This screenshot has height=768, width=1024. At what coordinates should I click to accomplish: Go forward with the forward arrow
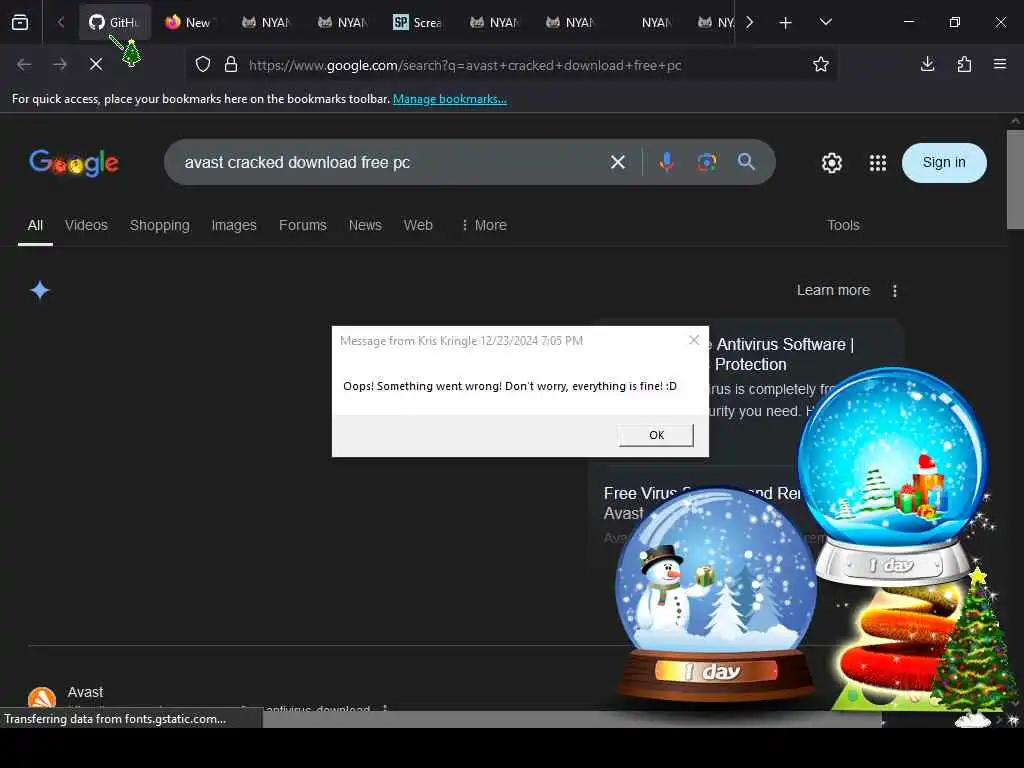[60, 64]
